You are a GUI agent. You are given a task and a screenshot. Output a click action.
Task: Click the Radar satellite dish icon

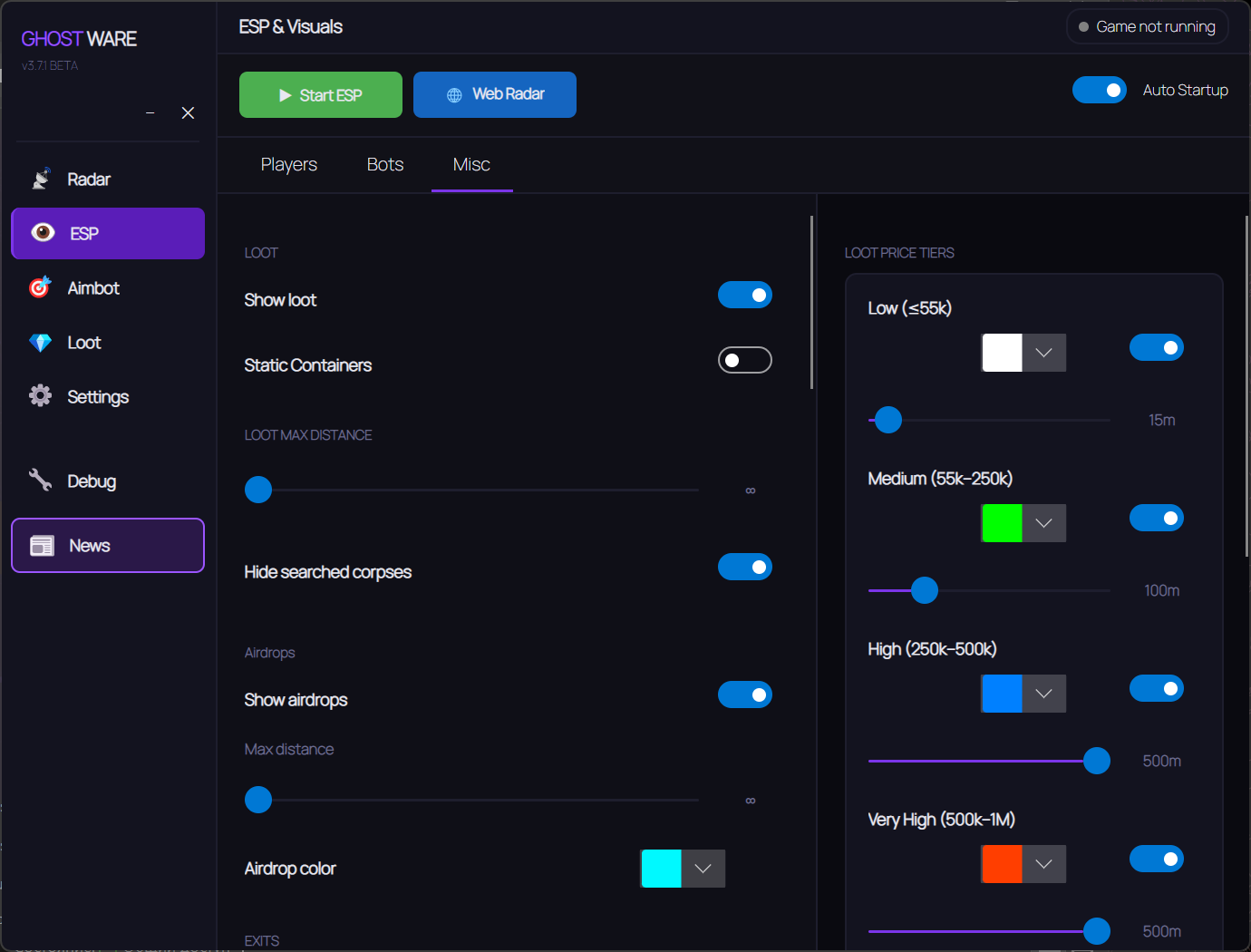coord(41,179)
